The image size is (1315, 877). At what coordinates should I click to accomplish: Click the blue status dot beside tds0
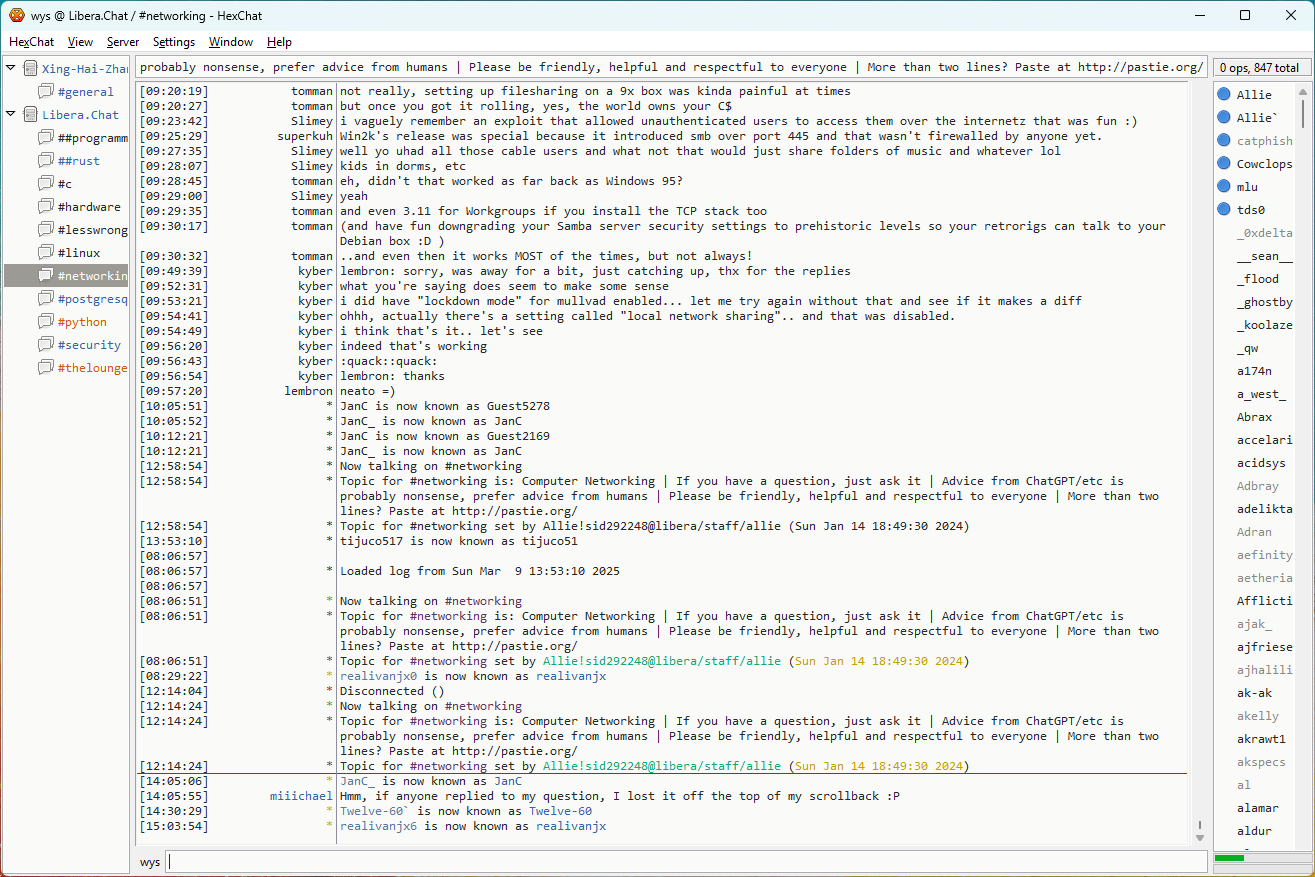pos(1223,210)
